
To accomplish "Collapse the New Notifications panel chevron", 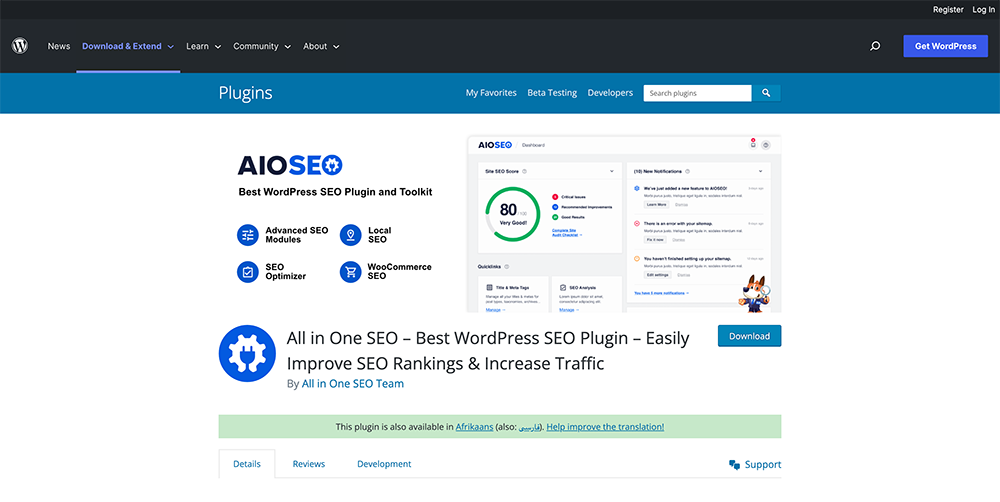I will coord(760,171).
